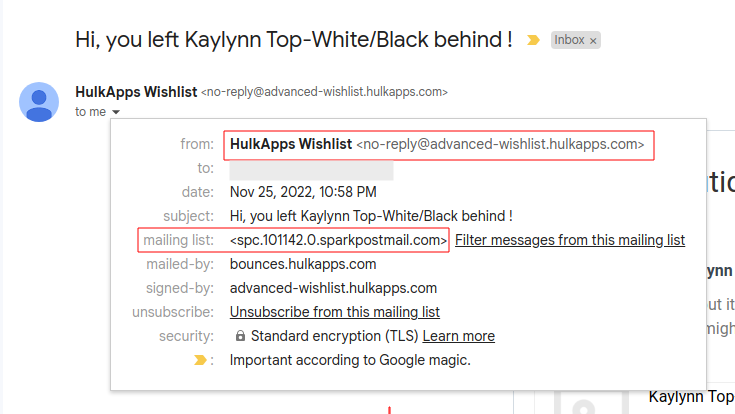Click the yellow importance marker beside the subject
The height and width of the screenshot is (414, 735).
coord(534,41)
